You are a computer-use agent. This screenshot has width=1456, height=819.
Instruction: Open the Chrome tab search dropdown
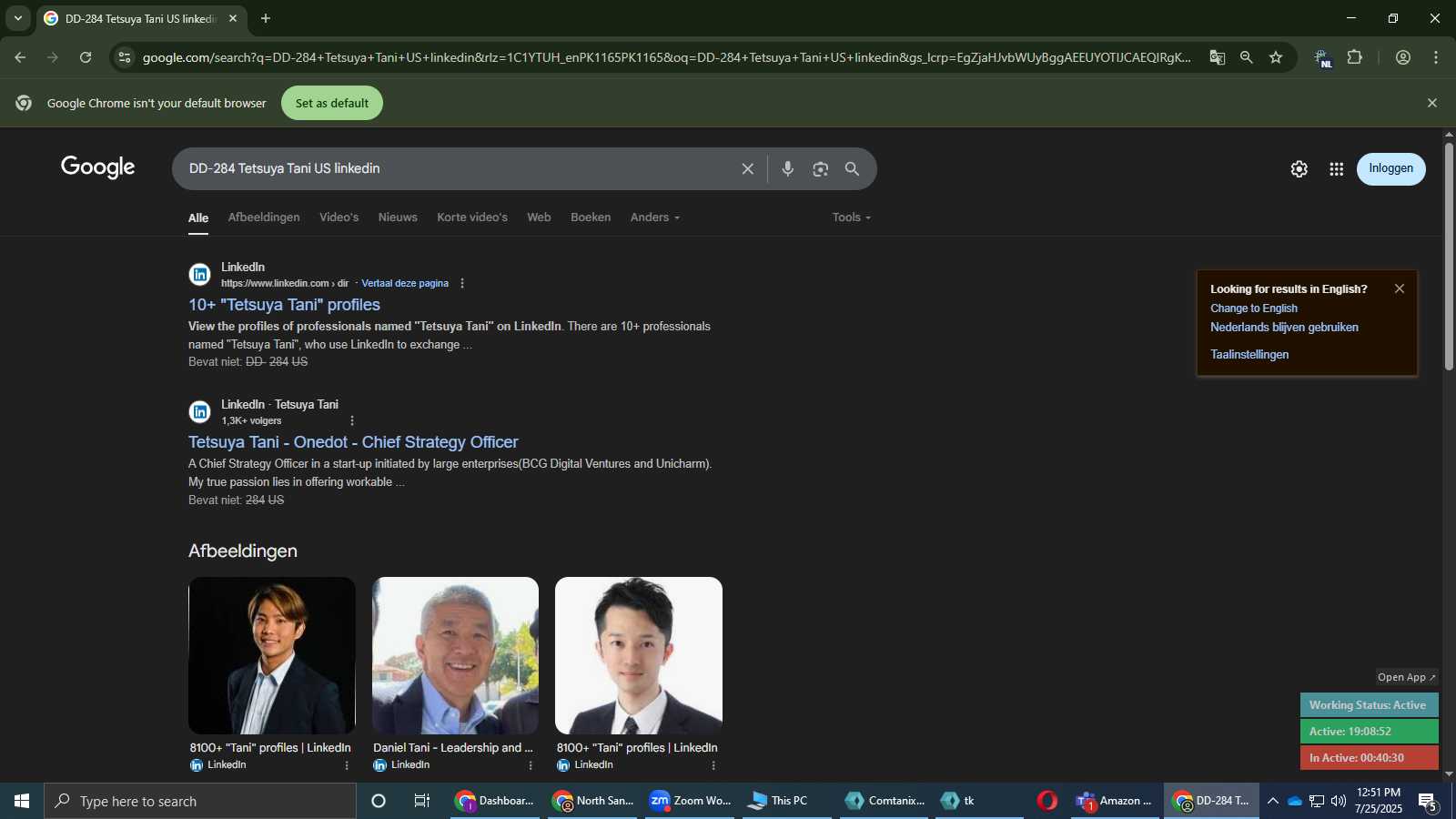coord(17,18)
